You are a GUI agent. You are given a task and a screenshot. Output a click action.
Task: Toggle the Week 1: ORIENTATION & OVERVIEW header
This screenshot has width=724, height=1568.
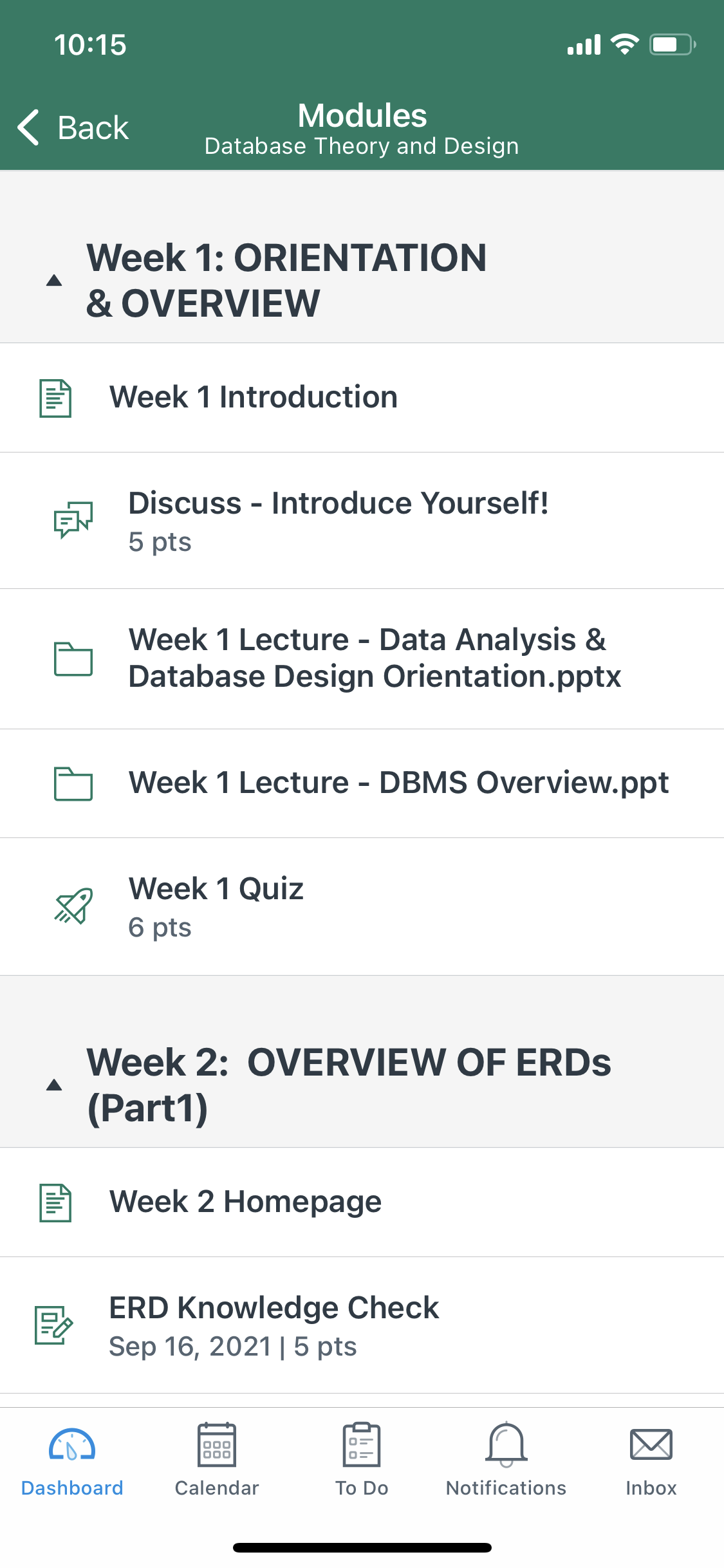[286, 280]
